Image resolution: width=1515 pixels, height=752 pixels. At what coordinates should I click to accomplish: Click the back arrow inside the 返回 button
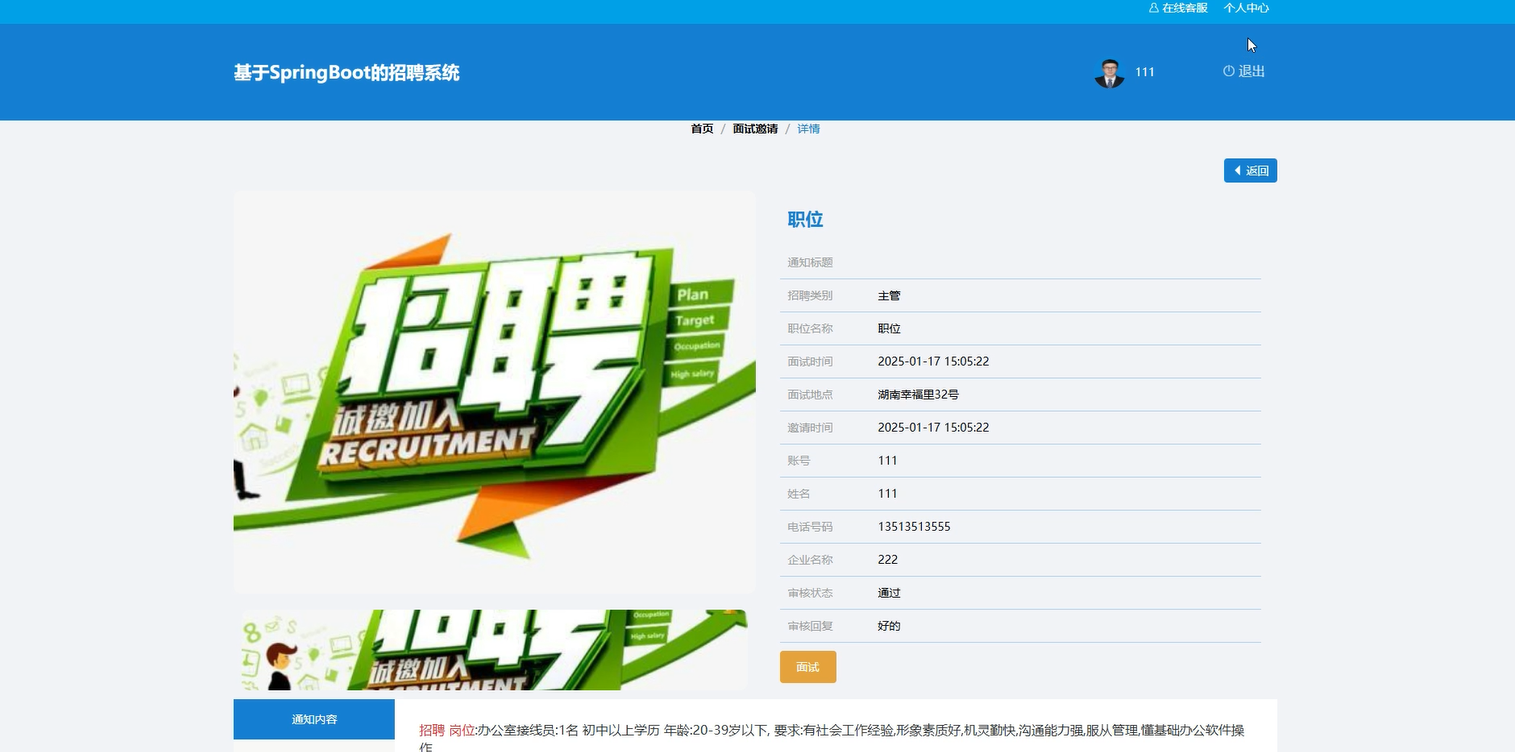click(1240, 170)
